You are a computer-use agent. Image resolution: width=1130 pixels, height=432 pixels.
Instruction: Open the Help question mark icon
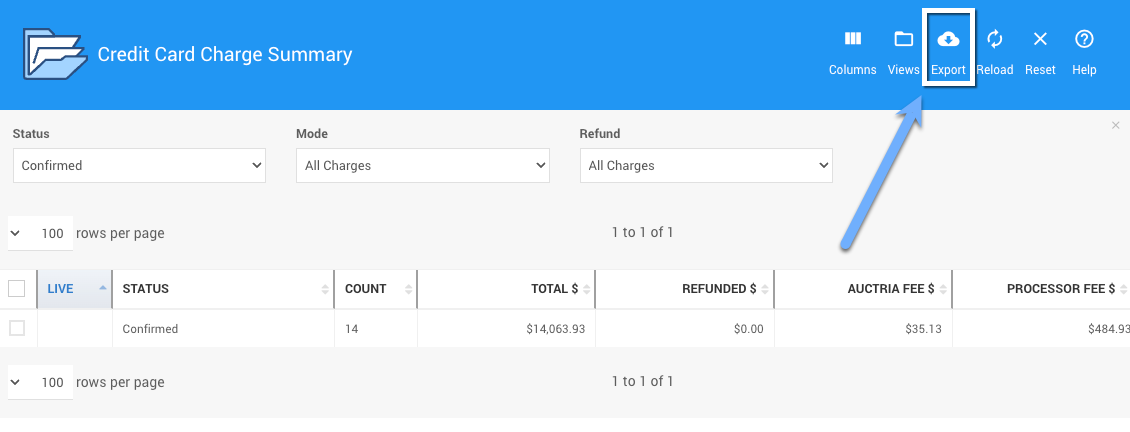[x=1084, y=40]
